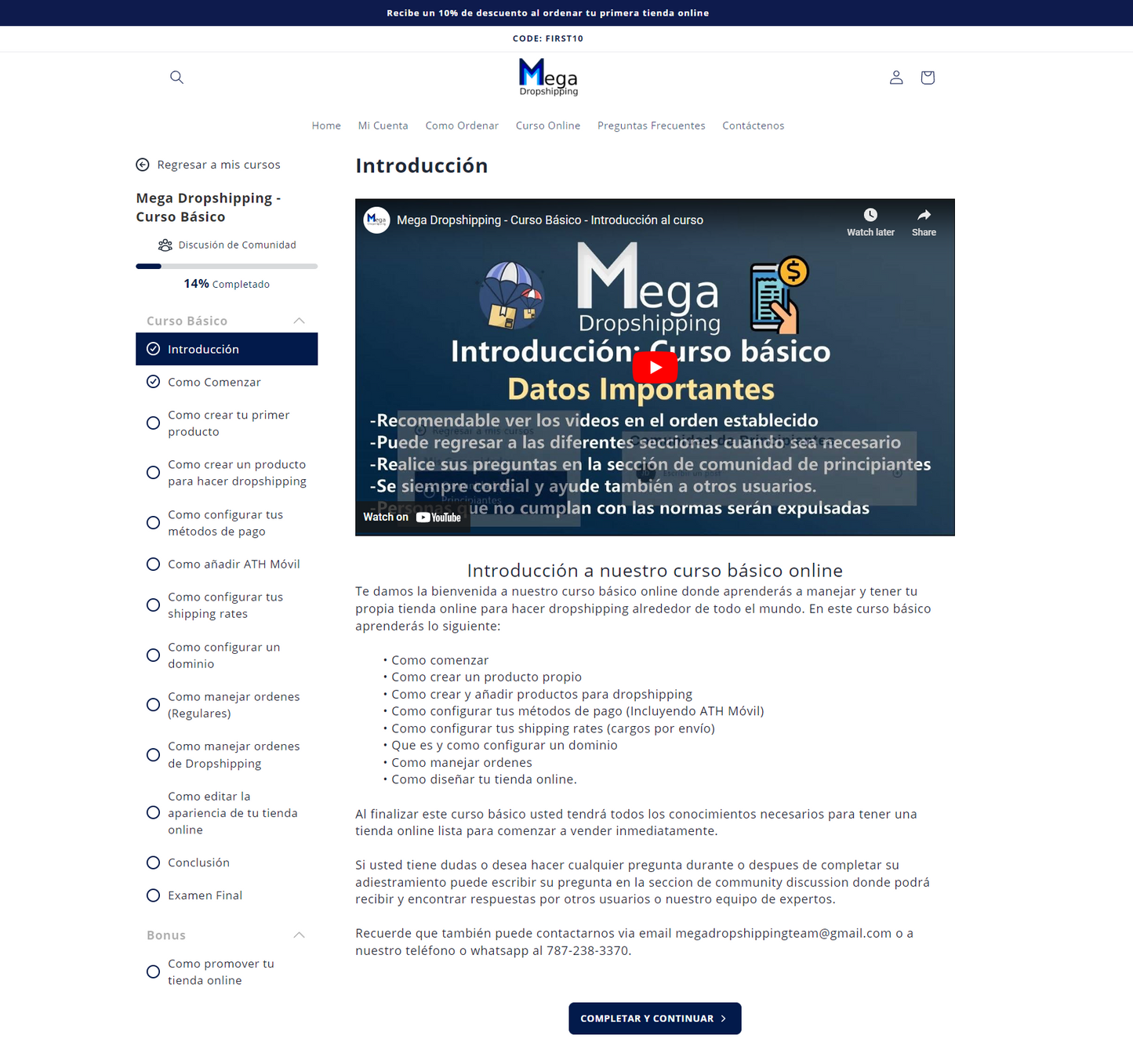Open the shopping cart icon
The image size is (1133, 1064).
[x=928, y=77]
